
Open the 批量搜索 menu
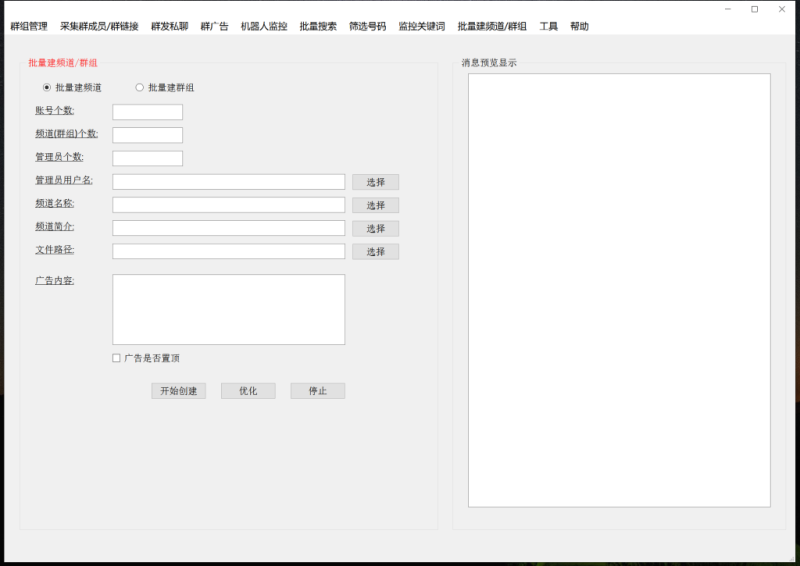318,27
